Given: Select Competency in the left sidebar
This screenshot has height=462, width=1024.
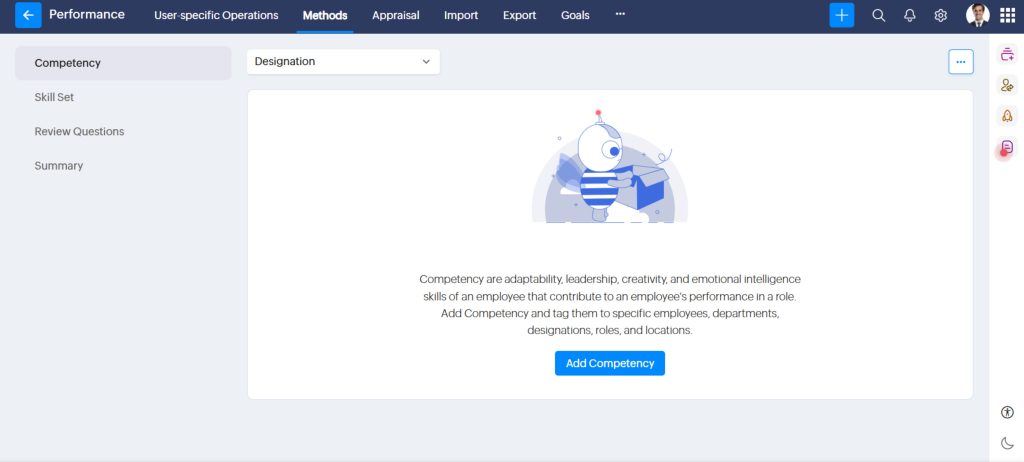Looking at the screenshot, I should 123,63.
